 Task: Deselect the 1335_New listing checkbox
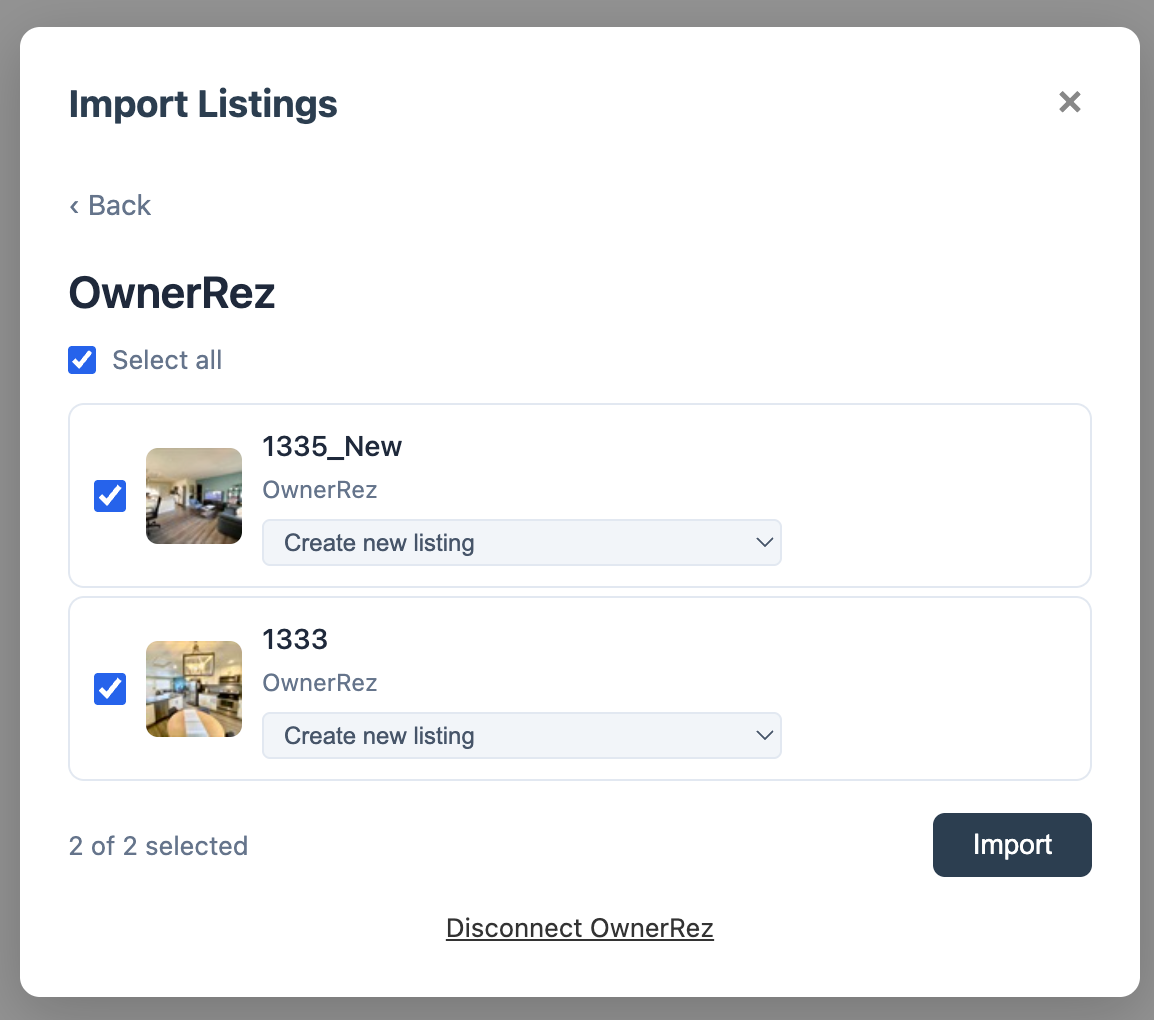click(x=110, y=495)
